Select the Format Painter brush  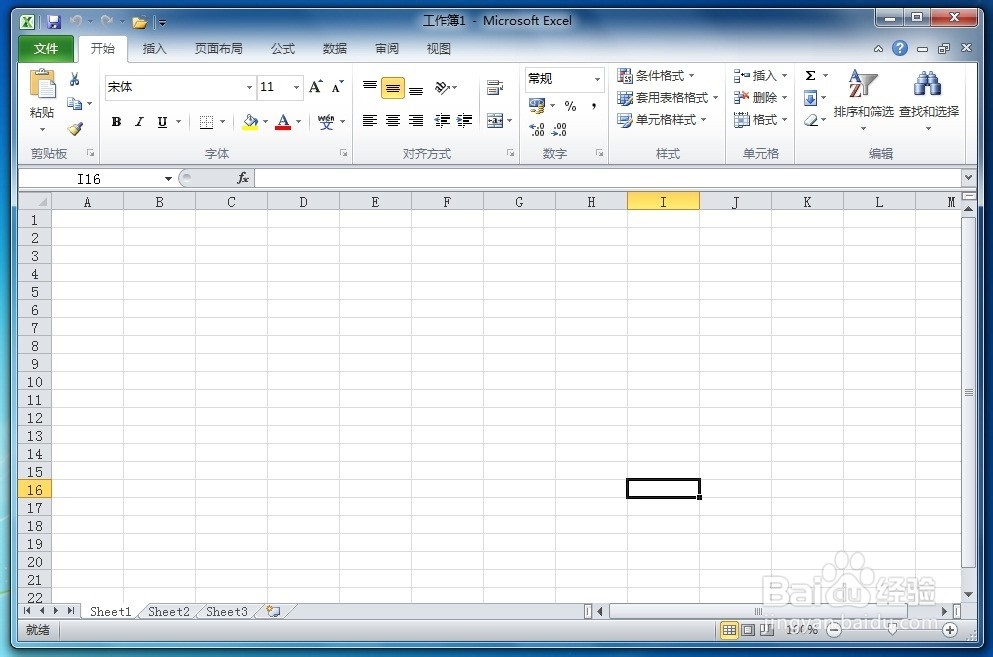(x=75, y=129)
